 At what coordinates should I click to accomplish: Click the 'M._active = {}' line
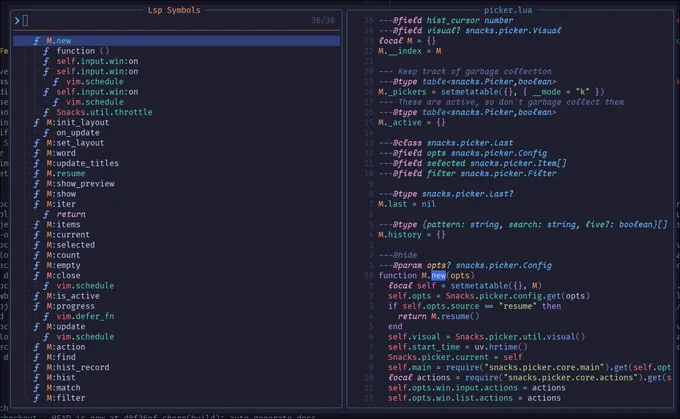[x=412, y=123]
